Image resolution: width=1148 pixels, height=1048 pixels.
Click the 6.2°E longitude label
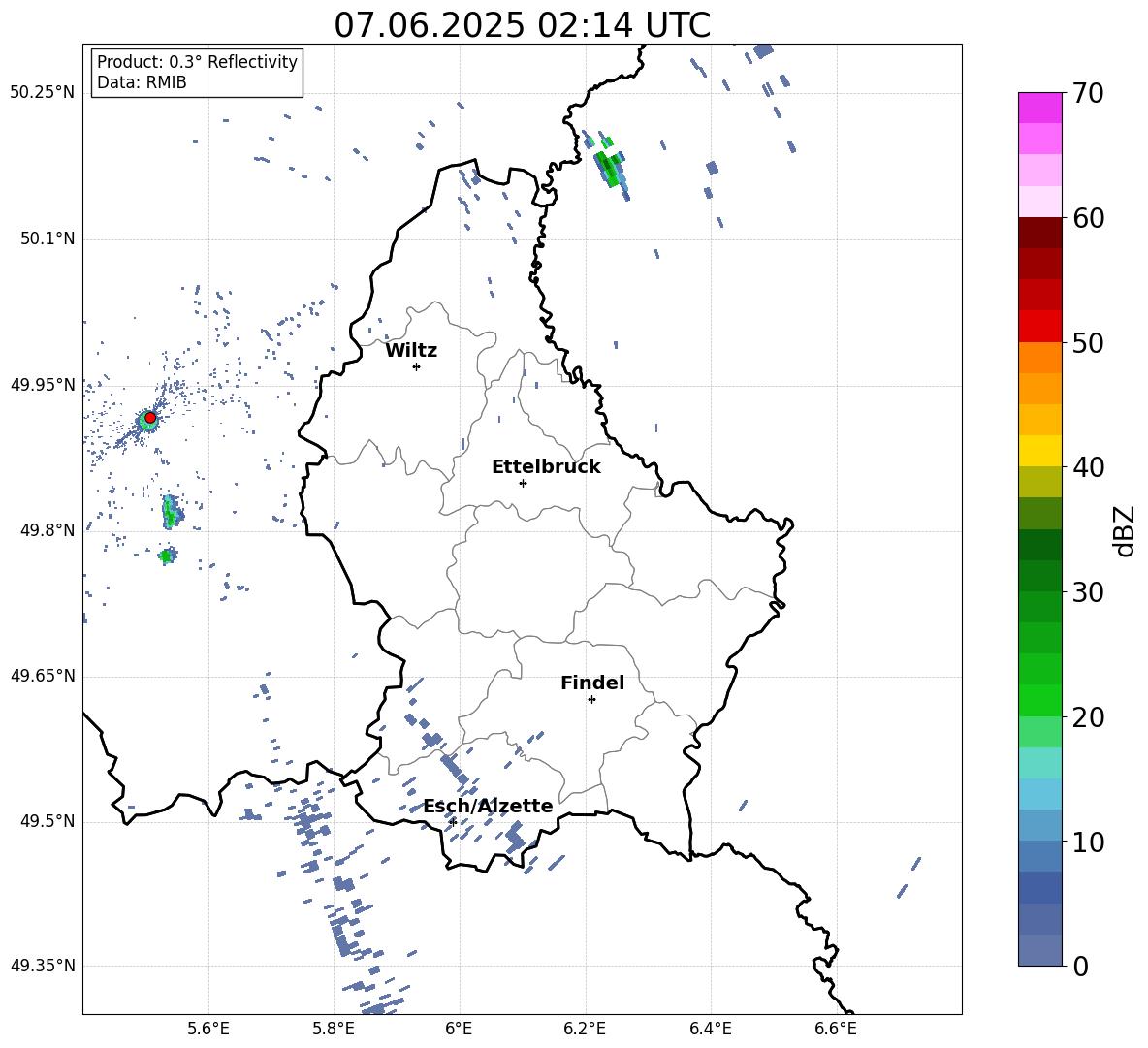pyautogui.click(x=585, y=1029)
